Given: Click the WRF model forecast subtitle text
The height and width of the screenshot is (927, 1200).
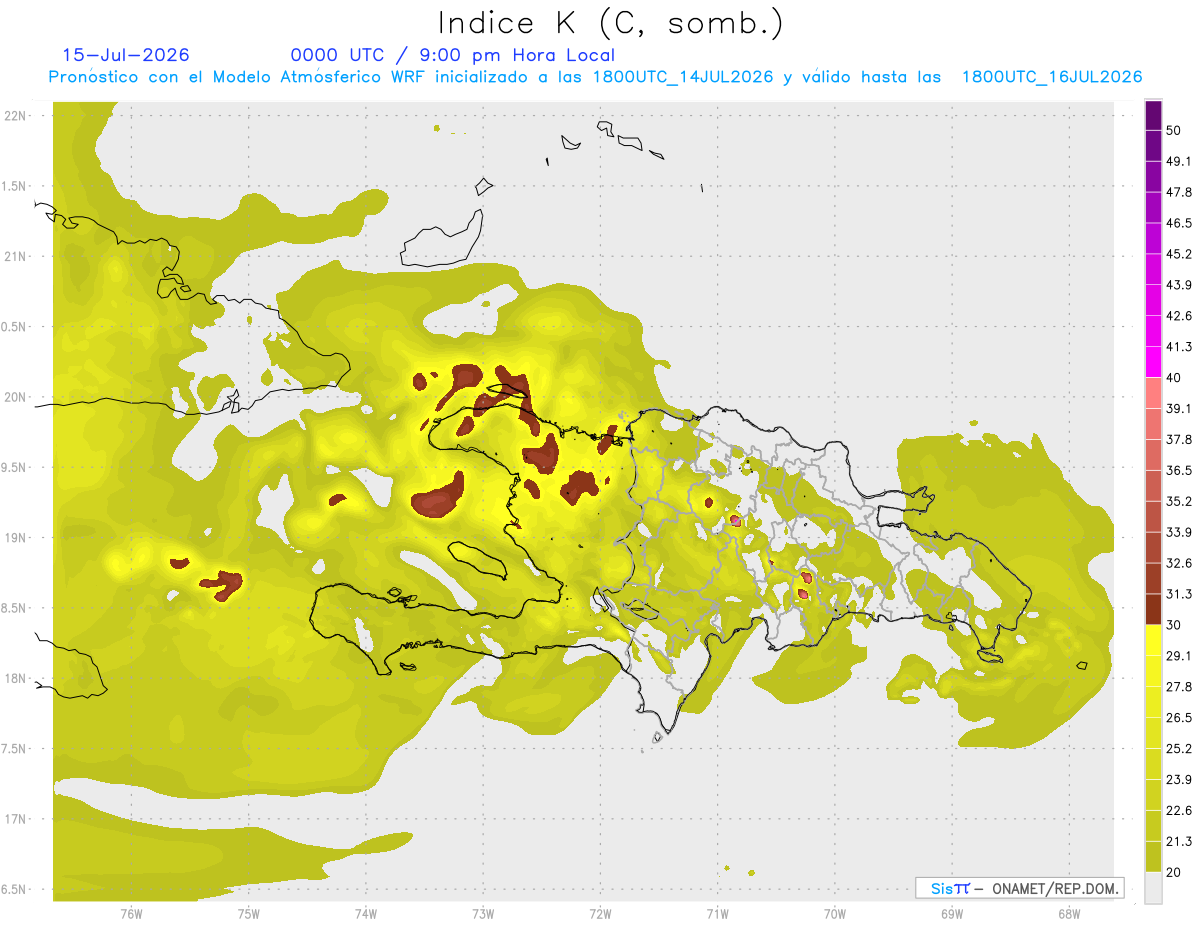Looking at the screenshot, I should click(x=595, y=77).
